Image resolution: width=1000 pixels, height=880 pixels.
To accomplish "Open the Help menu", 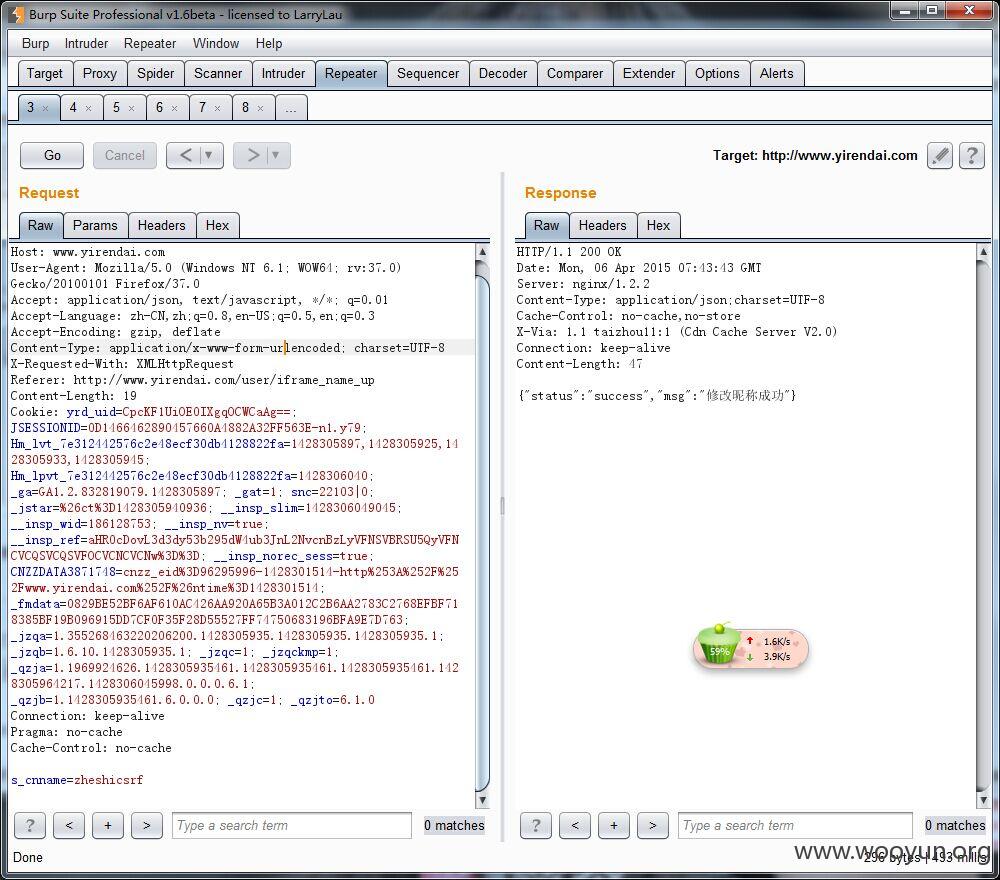I will click(269, 43).
